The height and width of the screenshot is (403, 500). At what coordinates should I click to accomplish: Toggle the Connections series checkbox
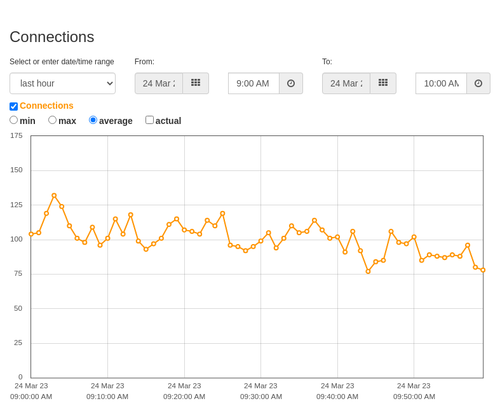(x=14, y=106)
